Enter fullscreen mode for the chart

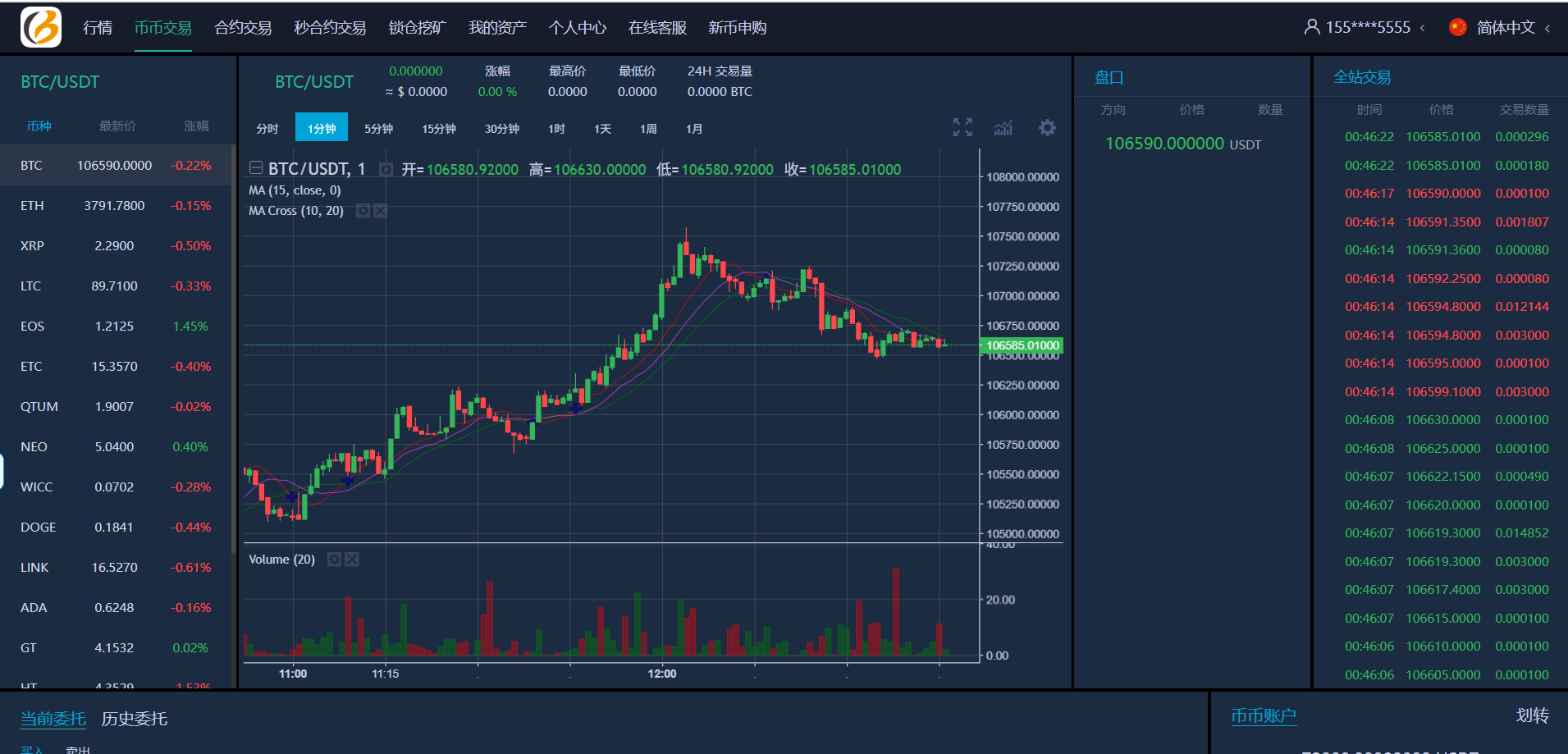pyautogui.click(x=962, y=127)
